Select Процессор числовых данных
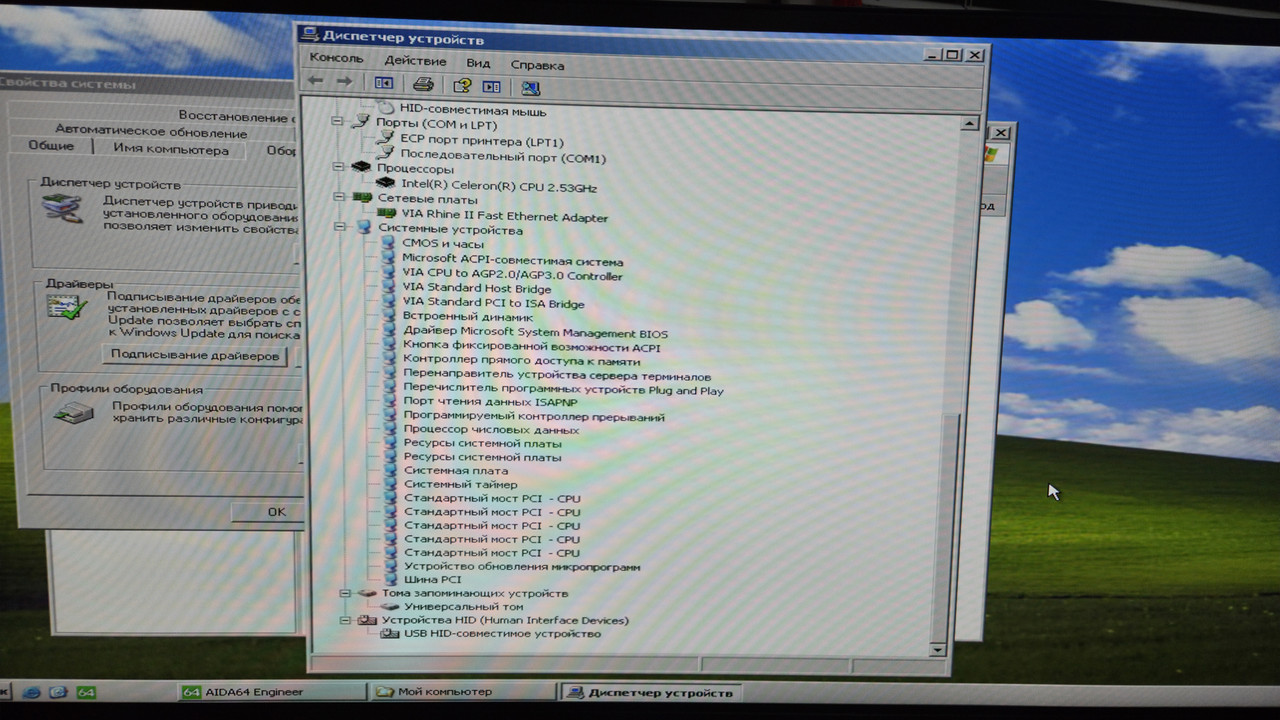1280x720 pixels. [x=491, y=429]
